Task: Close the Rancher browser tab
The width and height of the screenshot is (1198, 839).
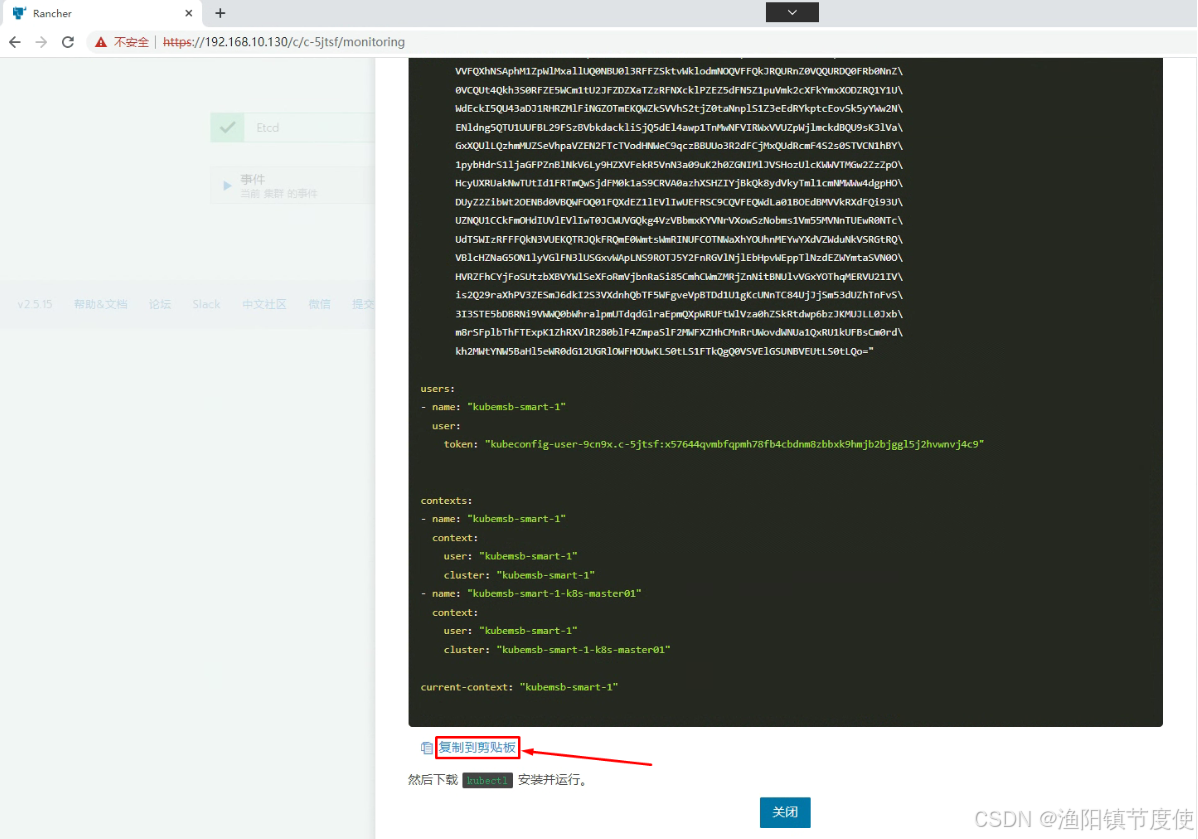Action: point(189,13)
